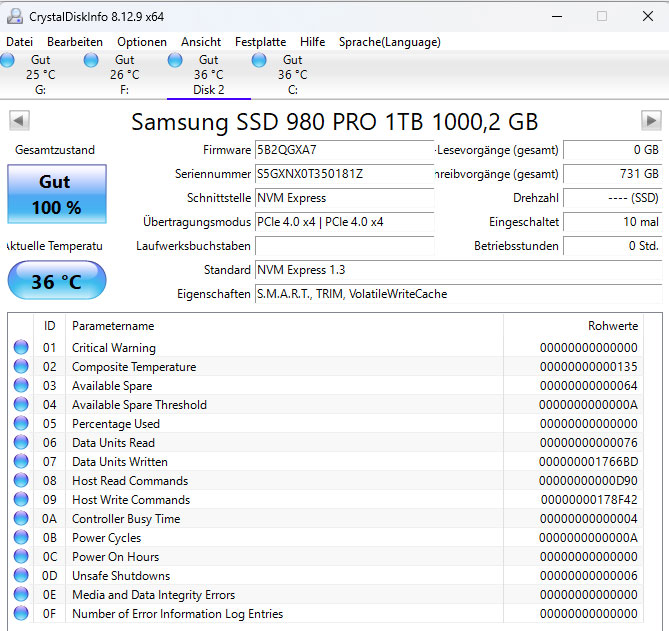Click the status orb for Available Spare Threshold

point(21,404)
